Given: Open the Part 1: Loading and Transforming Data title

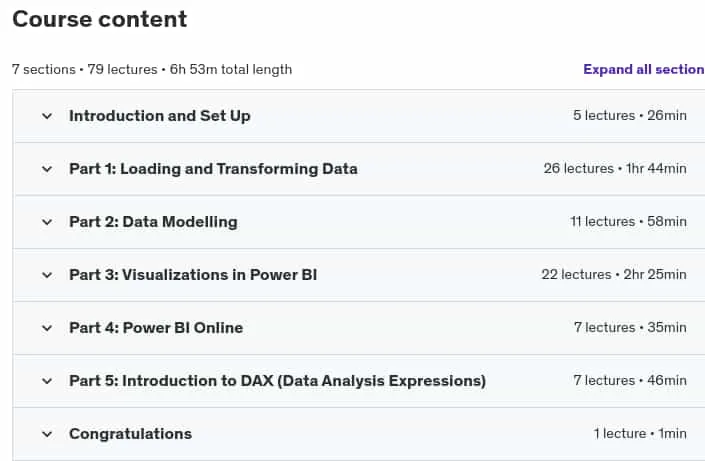Looking at the screenshot, I should coord(213,169).
